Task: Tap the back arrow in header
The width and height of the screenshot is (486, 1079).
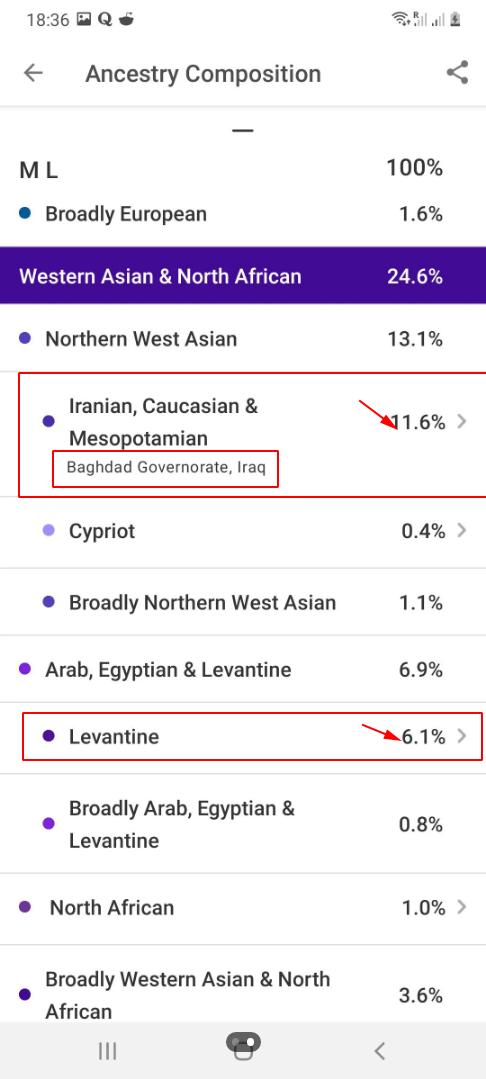Action: coord(33,73)
